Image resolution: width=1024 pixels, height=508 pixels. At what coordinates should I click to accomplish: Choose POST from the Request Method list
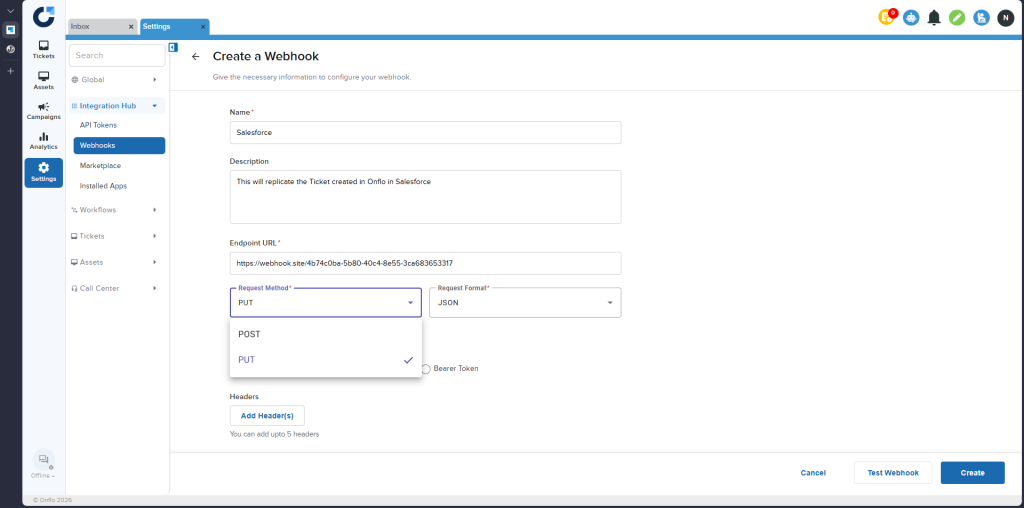(x=325, y=334)
